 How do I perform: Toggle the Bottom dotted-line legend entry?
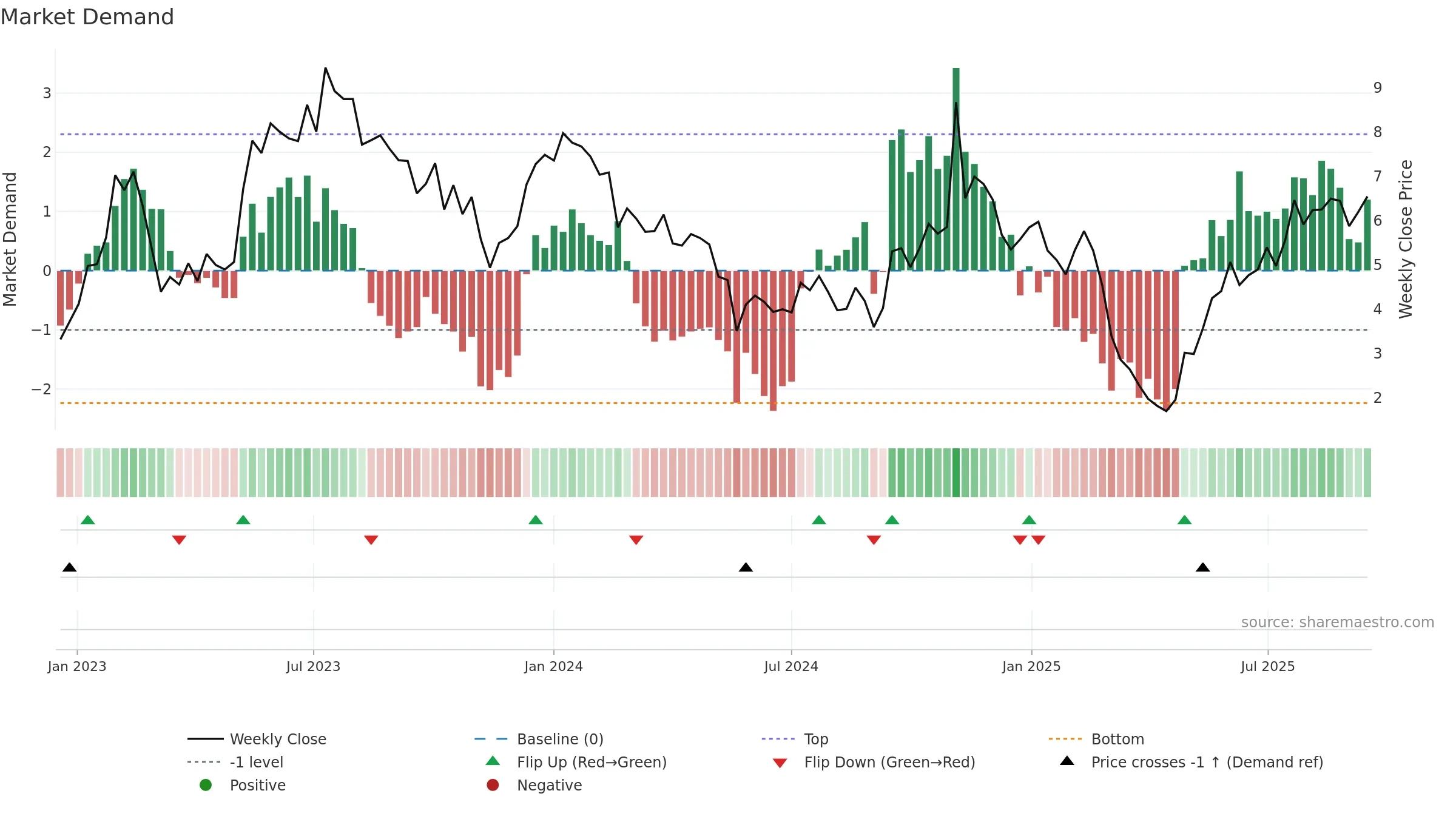pos(1096,739)
